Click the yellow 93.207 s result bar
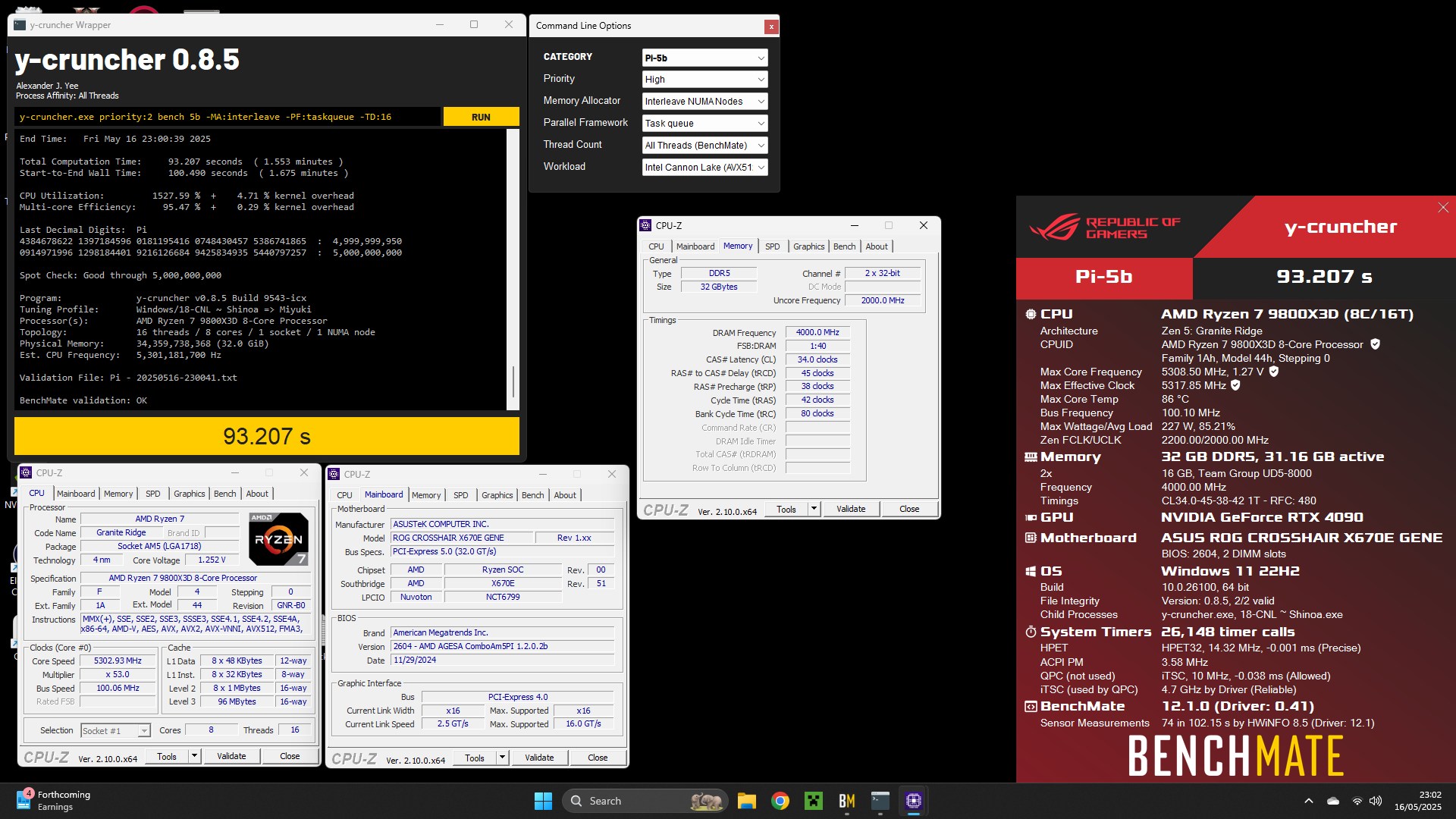The image size is (1456, 819). tap(267, 436)
